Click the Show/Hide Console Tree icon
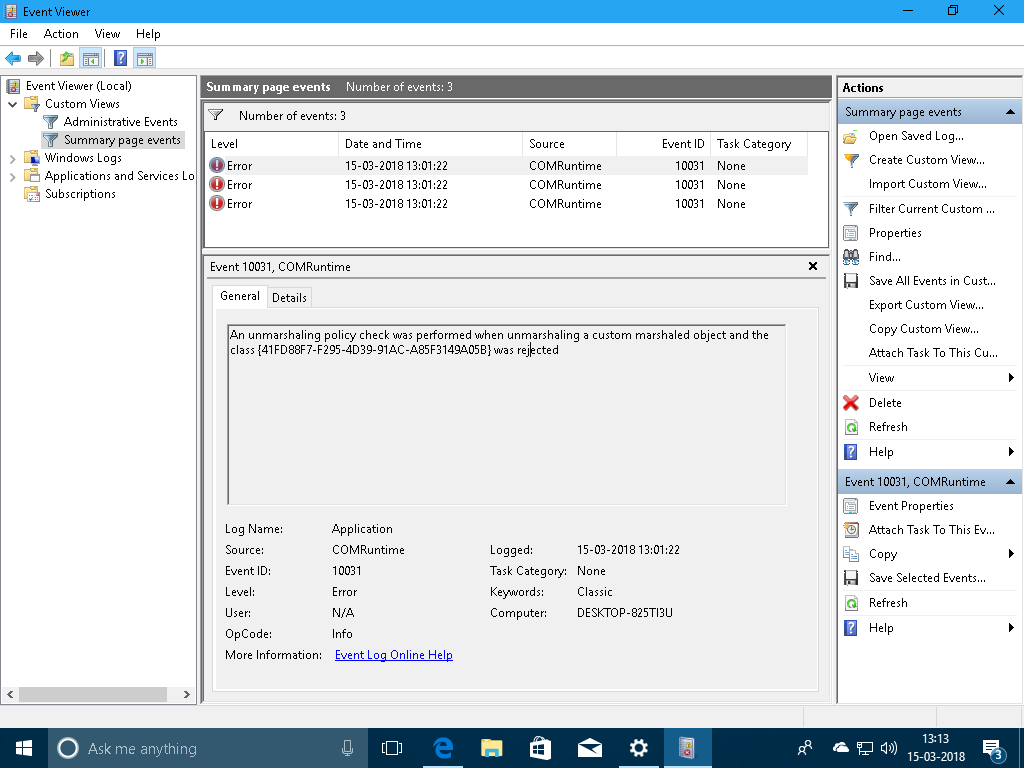Image resolution: width=1024 pixels, height=768 pixels. tap(90, 58)
